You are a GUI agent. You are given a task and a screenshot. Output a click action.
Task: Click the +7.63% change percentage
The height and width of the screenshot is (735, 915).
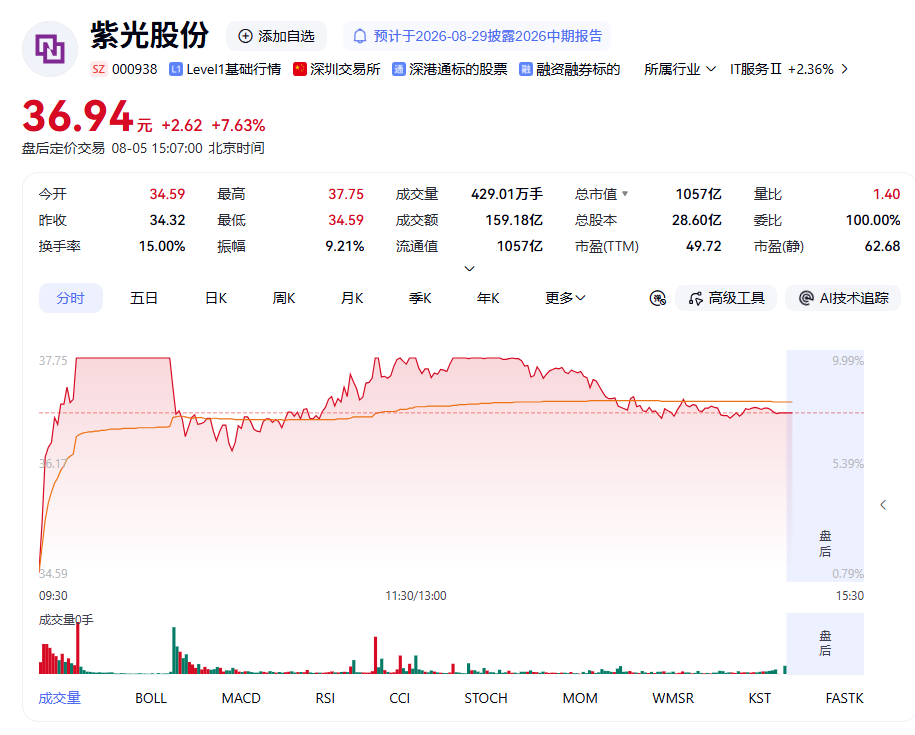[238, 125]
